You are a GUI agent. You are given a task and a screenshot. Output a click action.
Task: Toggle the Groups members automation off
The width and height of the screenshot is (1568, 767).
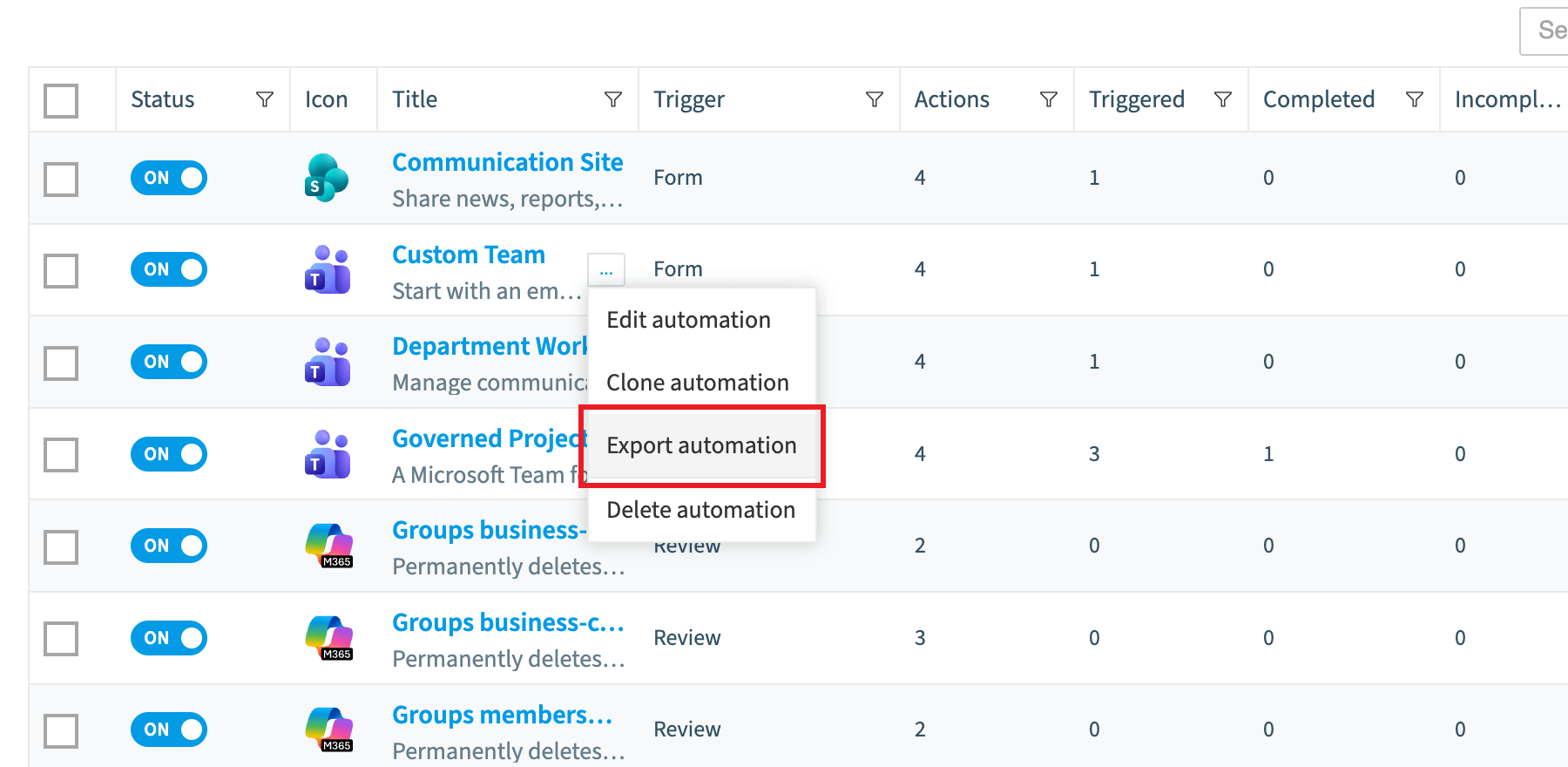pyautogui.click(x=169, y=730)
